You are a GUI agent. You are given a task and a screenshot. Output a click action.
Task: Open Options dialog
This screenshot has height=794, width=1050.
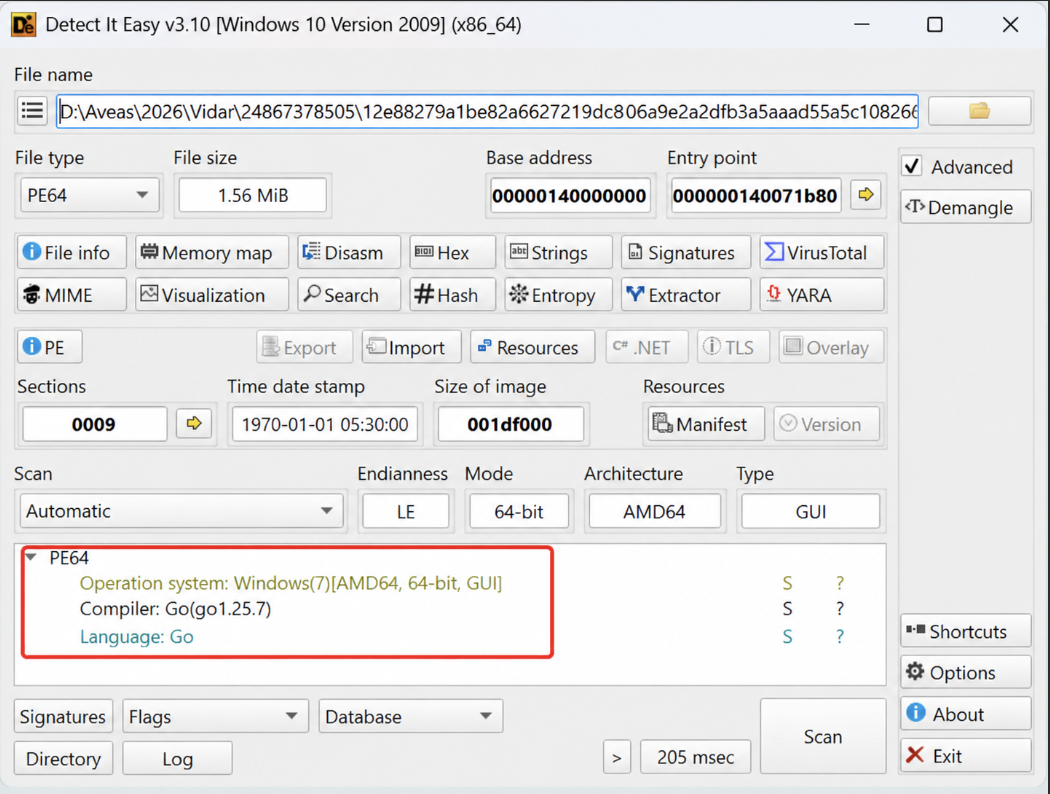click(965, 672)
